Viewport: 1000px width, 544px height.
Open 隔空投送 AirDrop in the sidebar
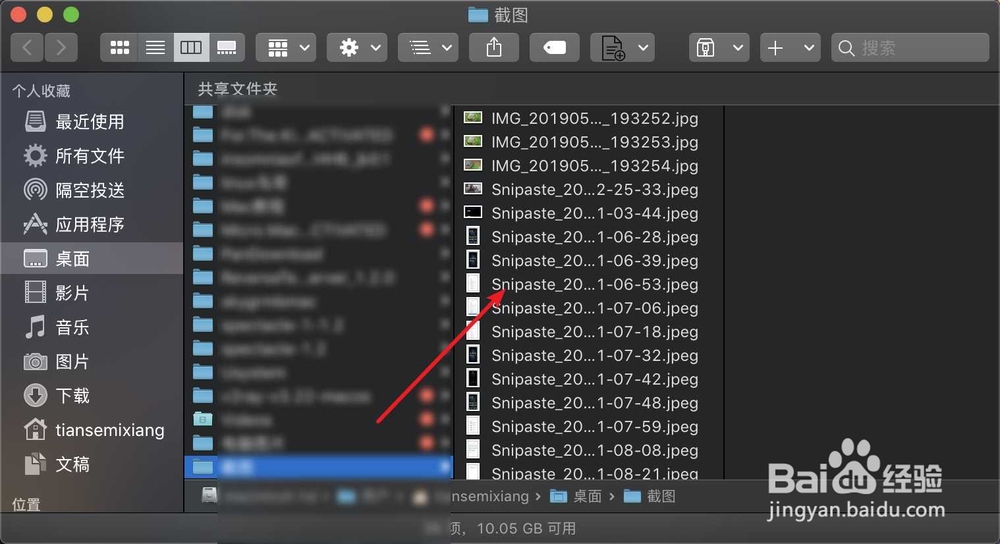[92, 190]
